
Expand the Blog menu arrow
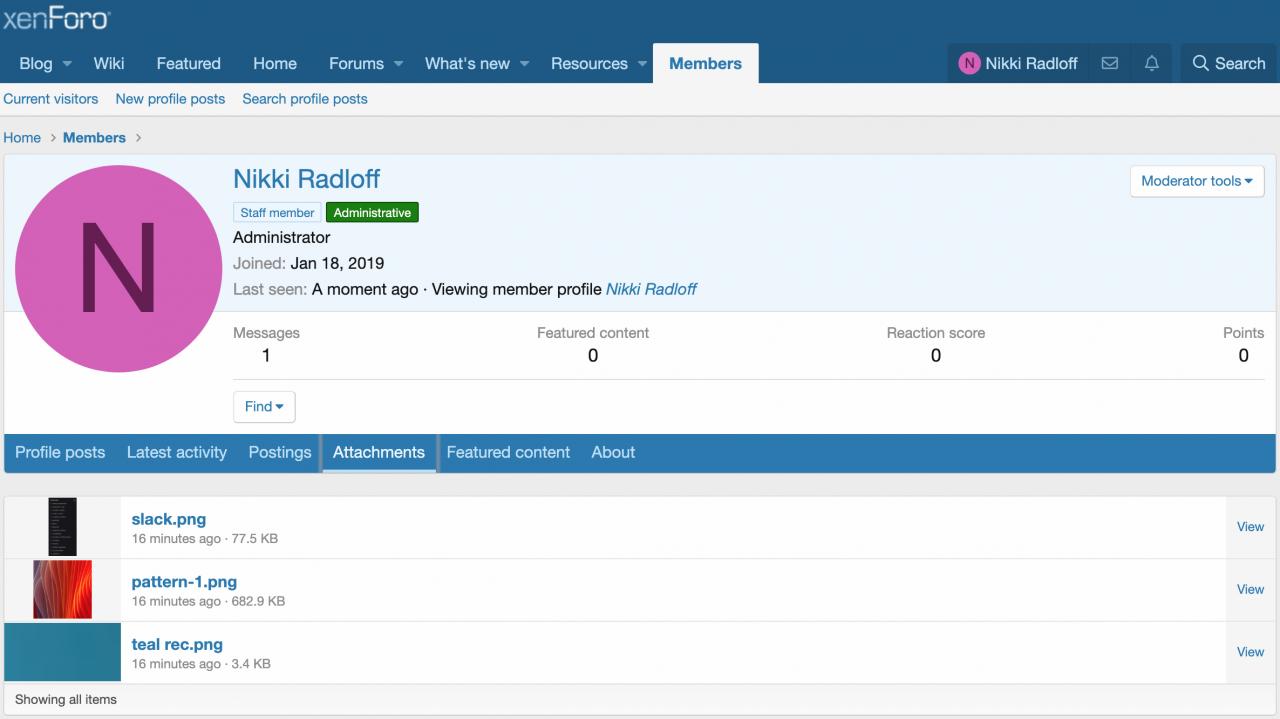[68, 64]
